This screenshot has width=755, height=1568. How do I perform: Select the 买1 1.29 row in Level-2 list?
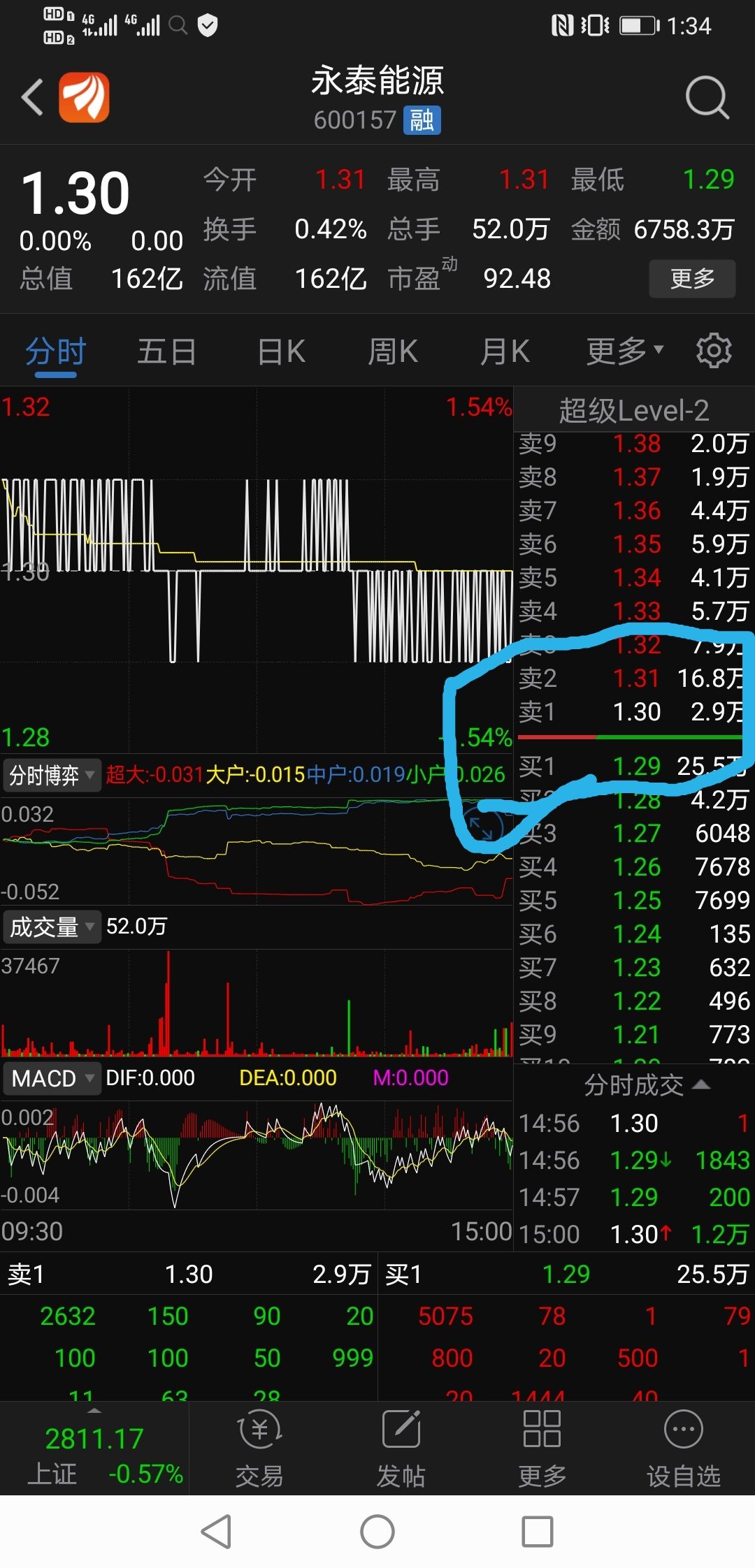(634, 767)
